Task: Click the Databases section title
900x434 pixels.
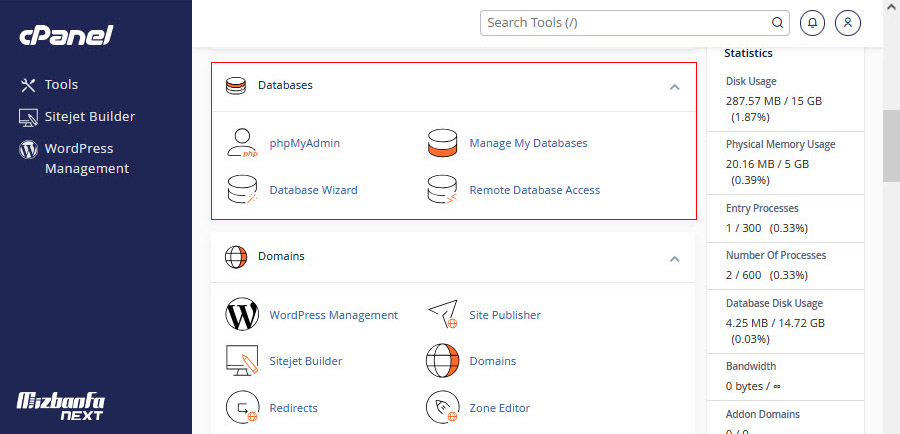Action: click(285, 85)
